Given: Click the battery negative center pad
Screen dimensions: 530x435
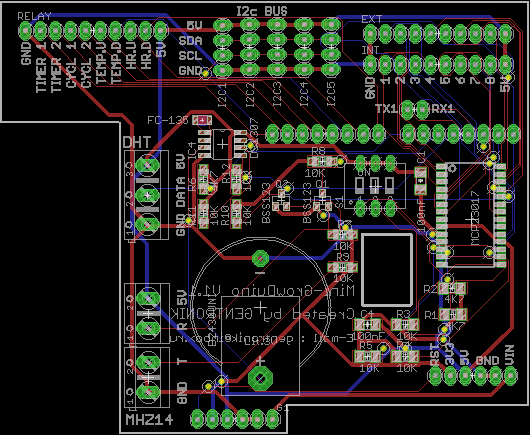Looking at the screenshot, I should click(260, 258).
